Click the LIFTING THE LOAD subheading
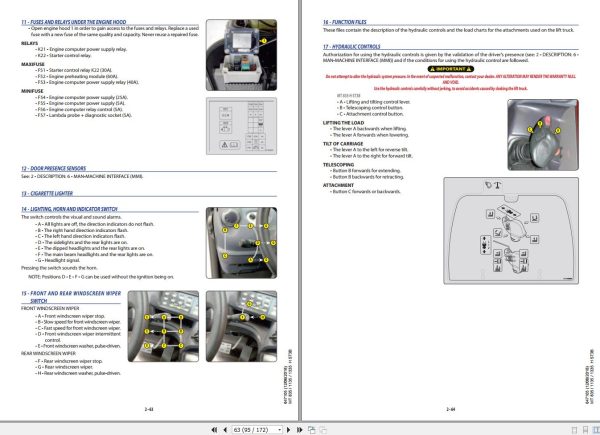 tap(343, 123)
